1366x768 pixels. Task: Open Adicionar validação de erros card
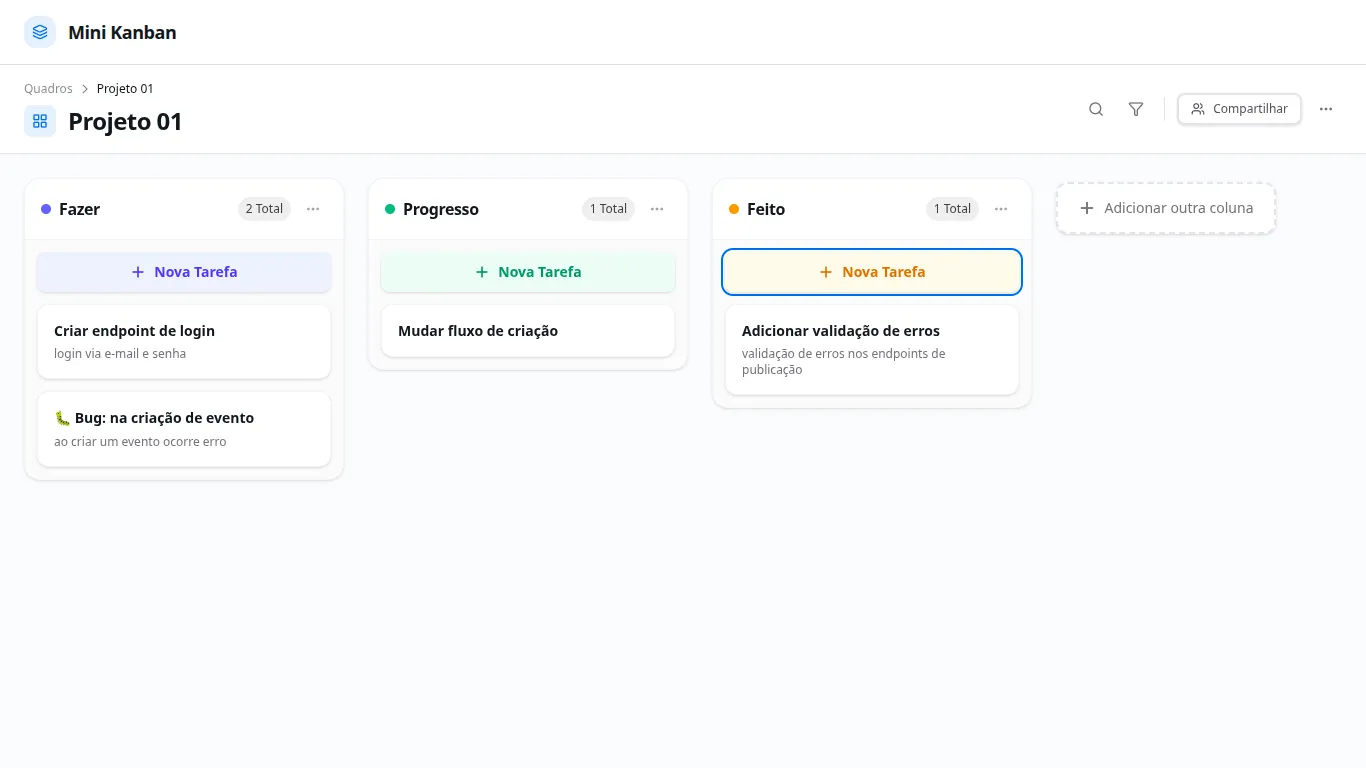(x=872, y=350)
